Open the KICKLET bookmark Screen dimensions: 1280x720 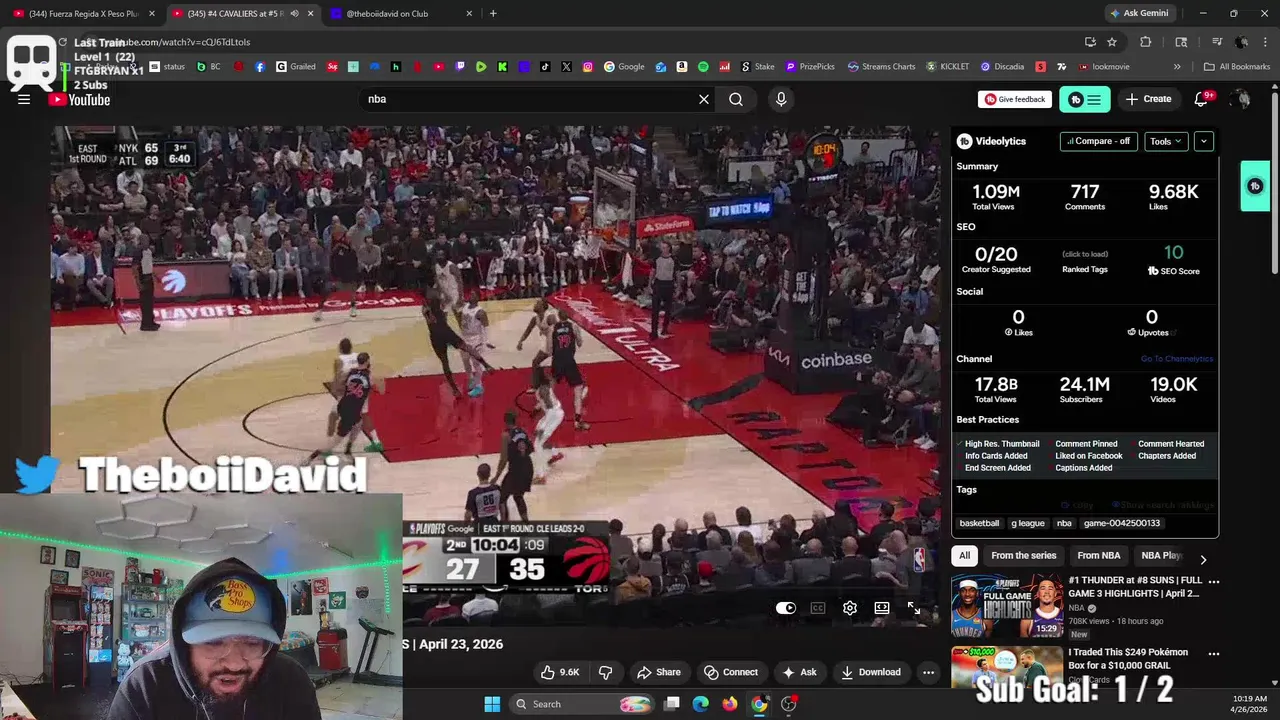click(947, 67)
